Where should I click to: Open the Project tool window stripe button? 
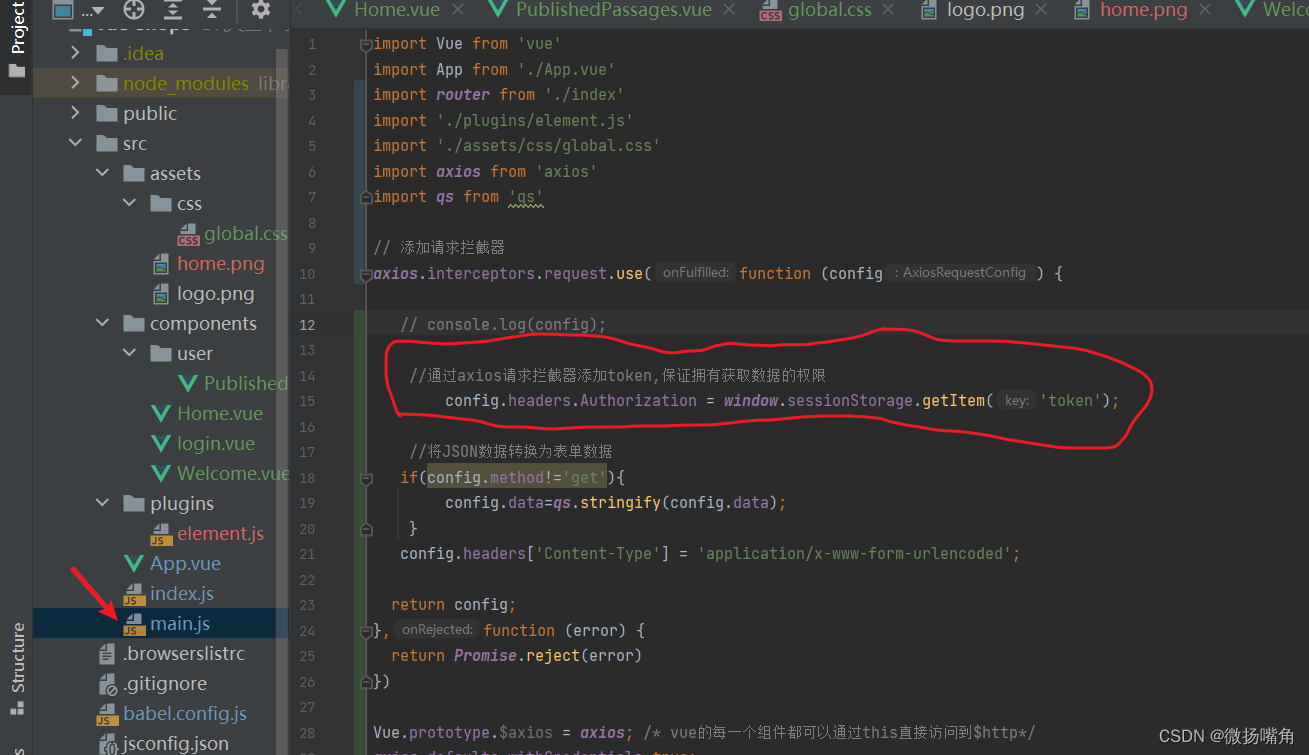click(x=17, y=40)
